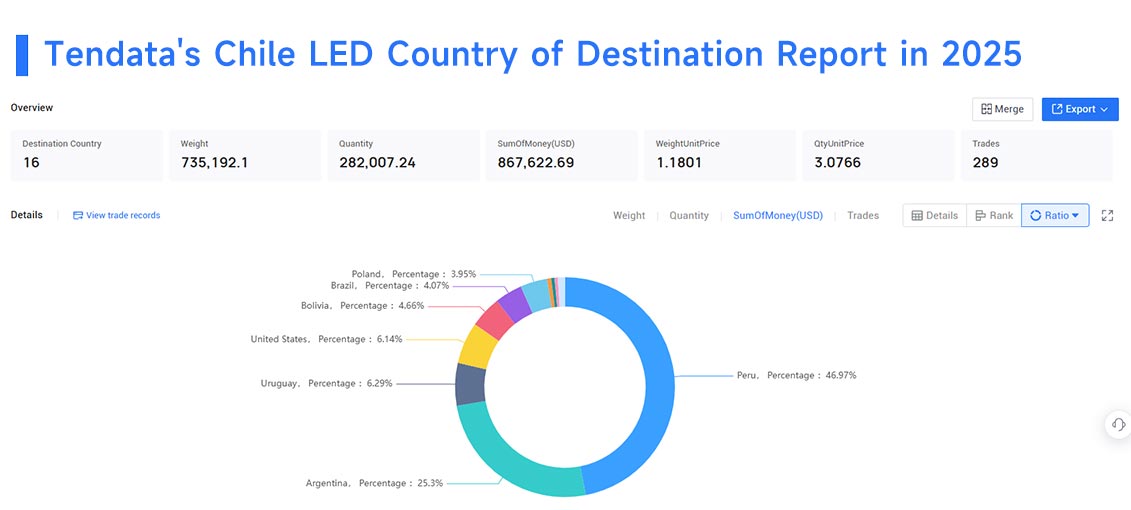The height and width of the screenshot is (510, 1131).
Task: Click the Overview section heading
Action: coord(32,107)
